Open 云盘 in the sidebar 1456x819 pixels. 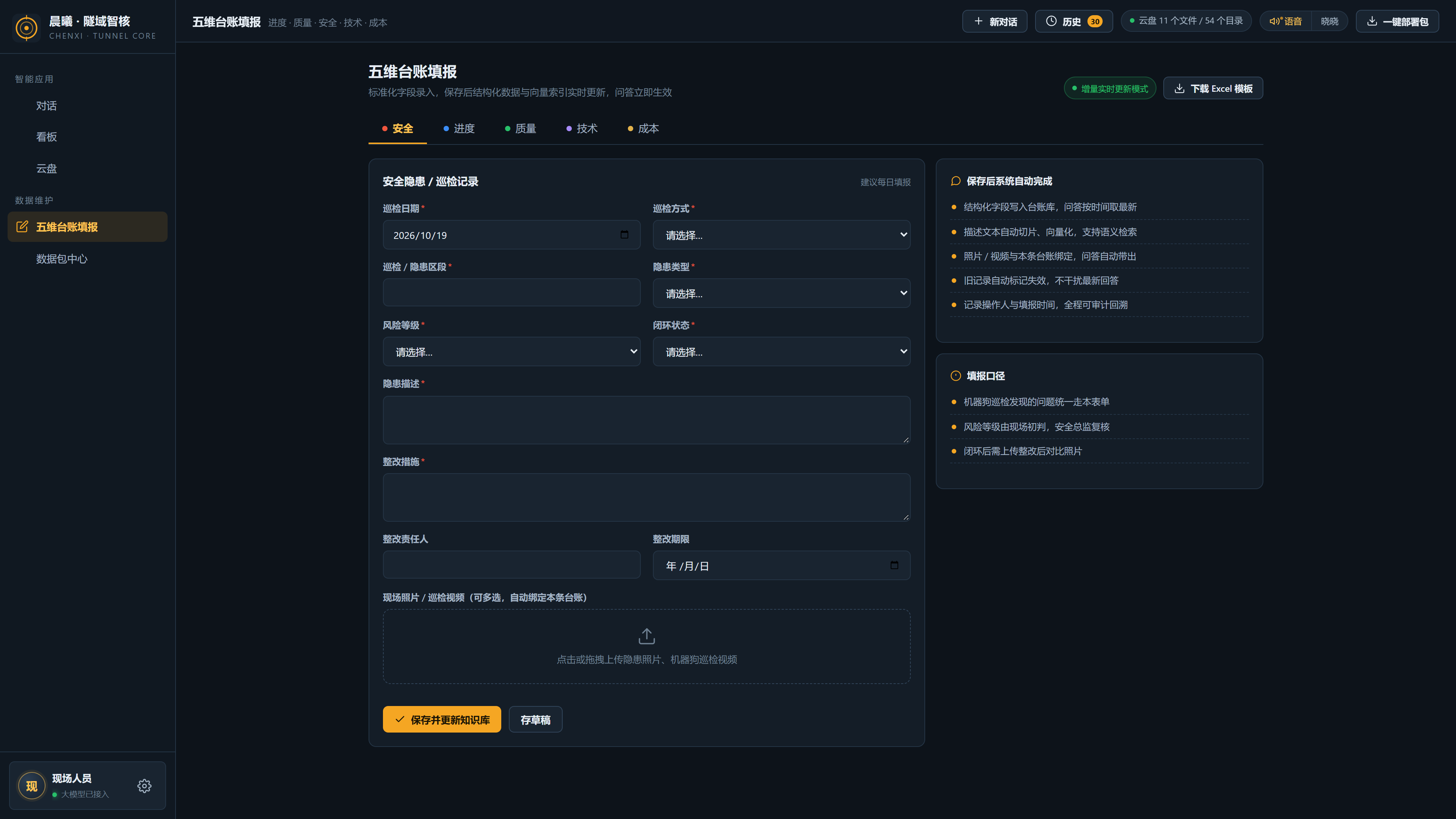point(88,168)
